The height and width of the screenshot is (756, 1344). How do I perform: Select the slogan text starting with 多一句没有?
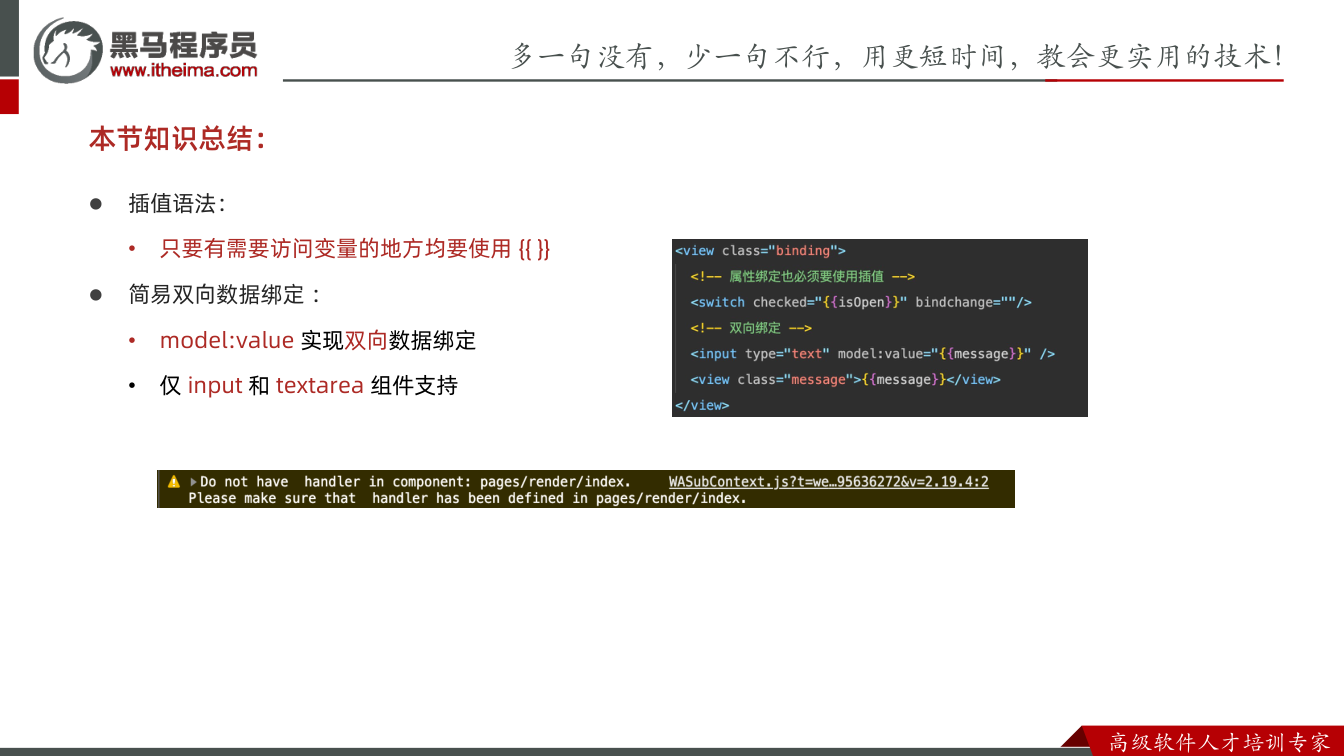(x=897, y=56)
